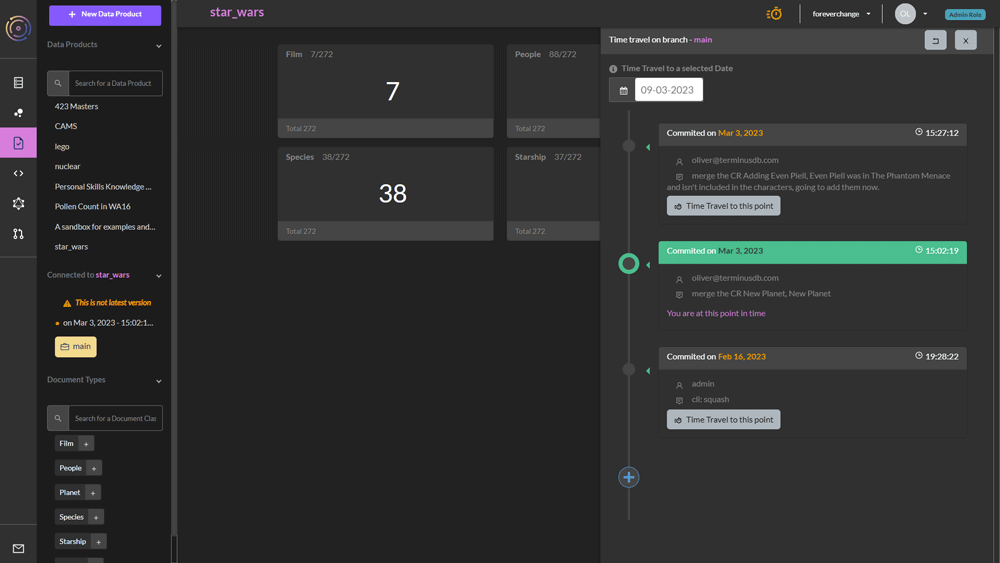Click the info icon beside Time Travel heading
The image size is (1000, 563).
(613, 69)
